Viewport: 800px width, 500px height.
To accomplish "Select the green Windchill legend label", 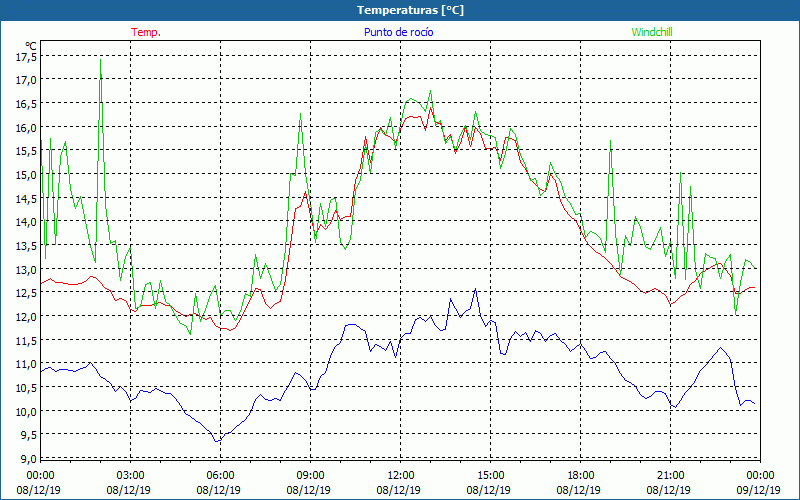I will 652,32.
